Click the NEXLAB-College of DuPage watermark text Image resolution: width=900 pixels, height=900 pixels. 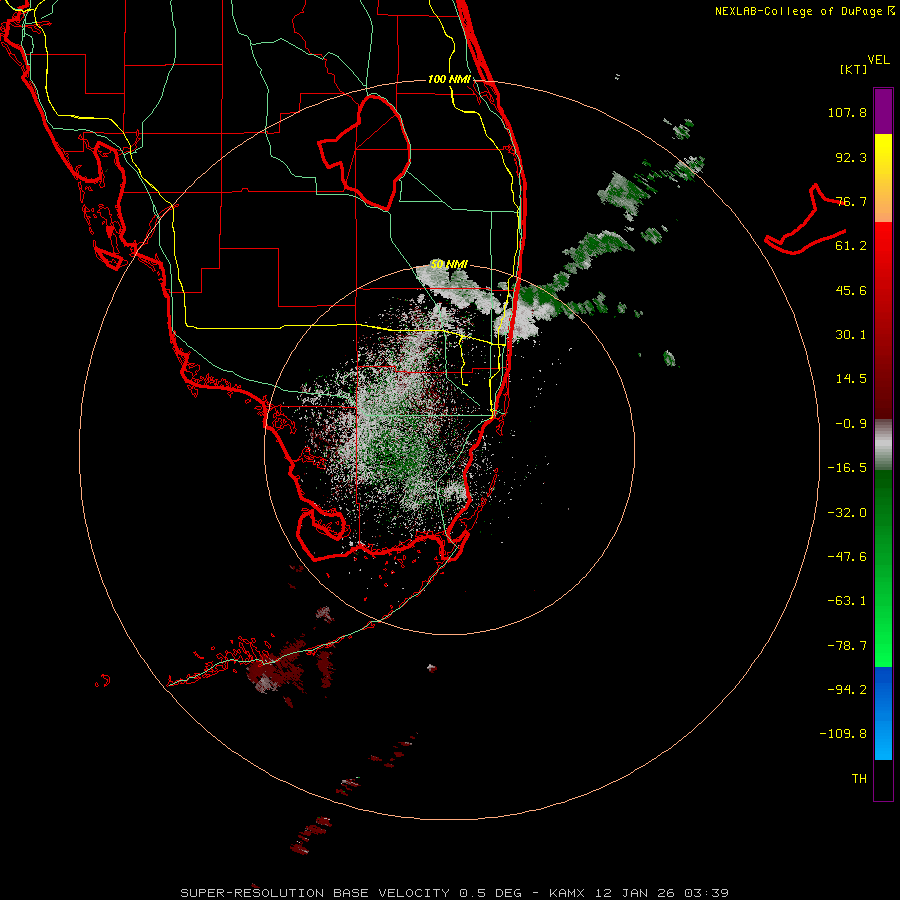click(805, 11)
